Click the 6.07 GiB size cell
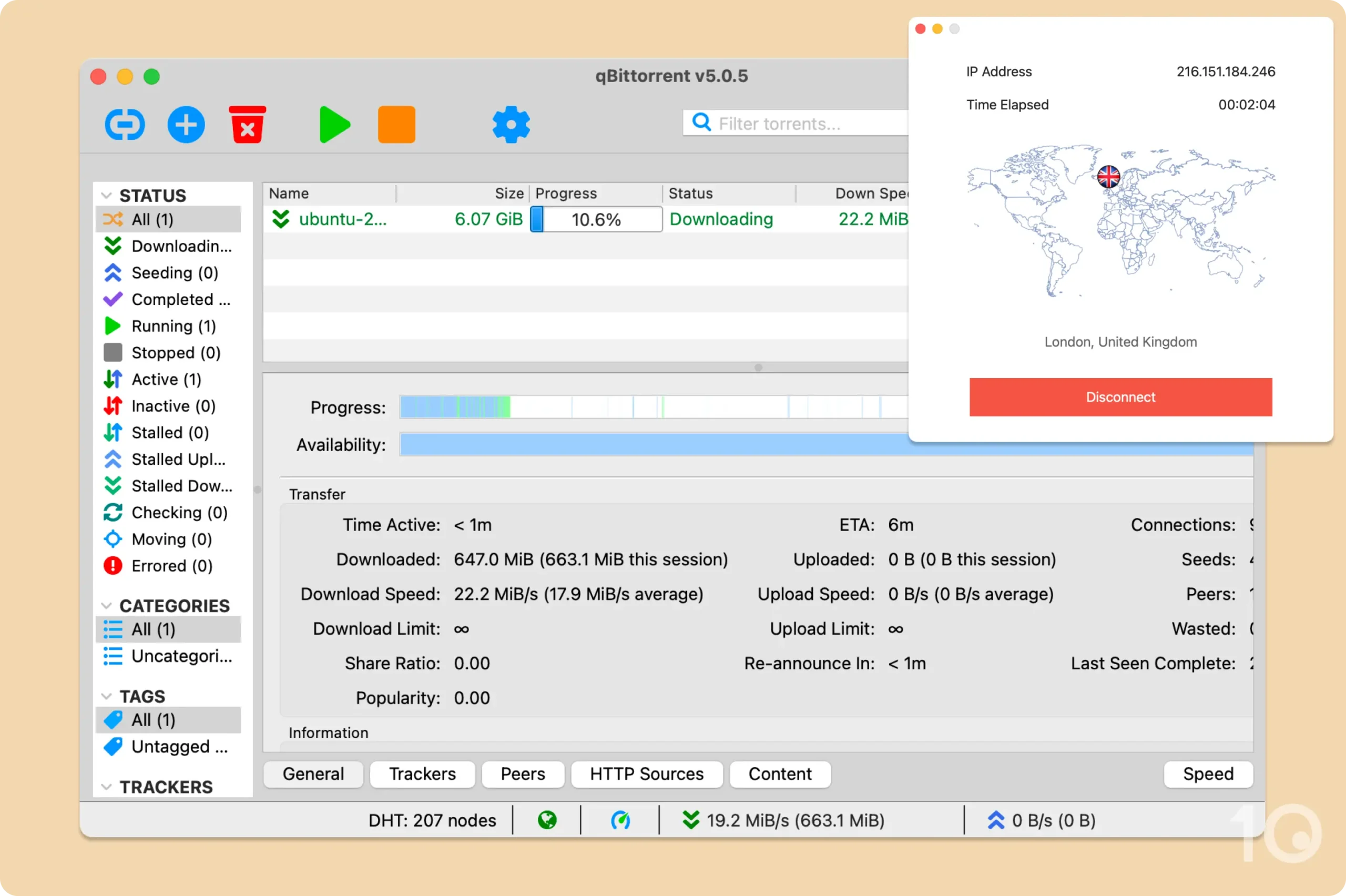This screenshot has width=1346, height=896. coord(488,219)
